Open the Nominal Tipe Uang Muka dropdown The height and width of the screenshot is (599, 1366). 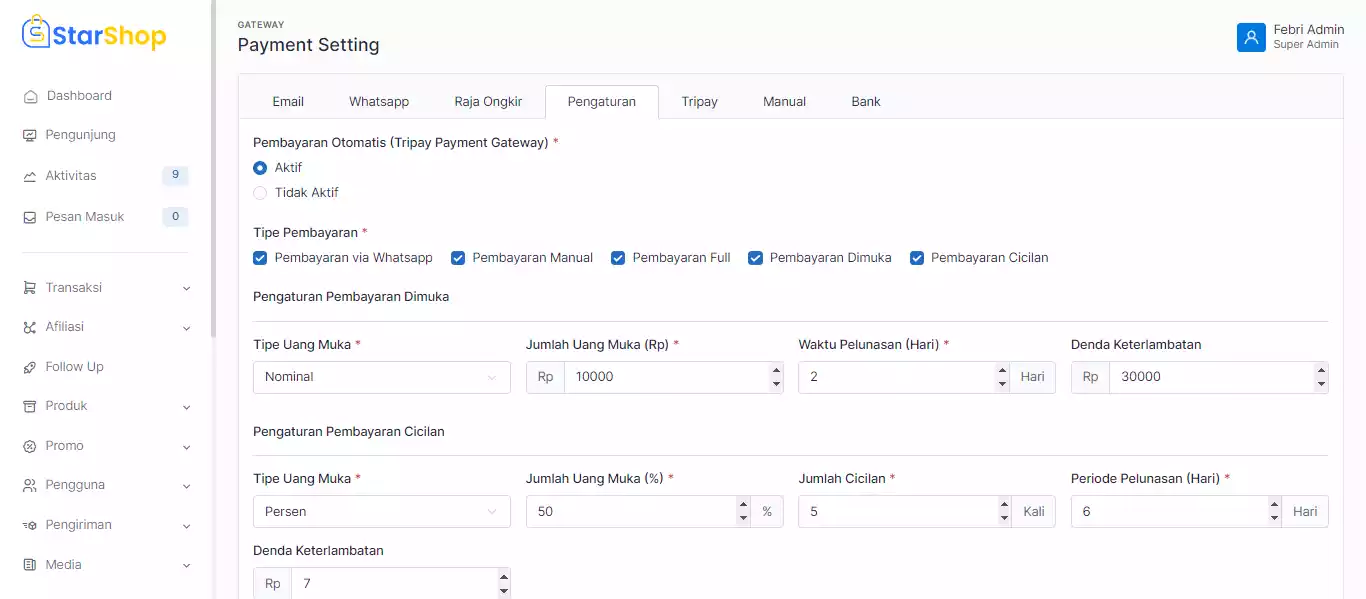pos(381,377)
